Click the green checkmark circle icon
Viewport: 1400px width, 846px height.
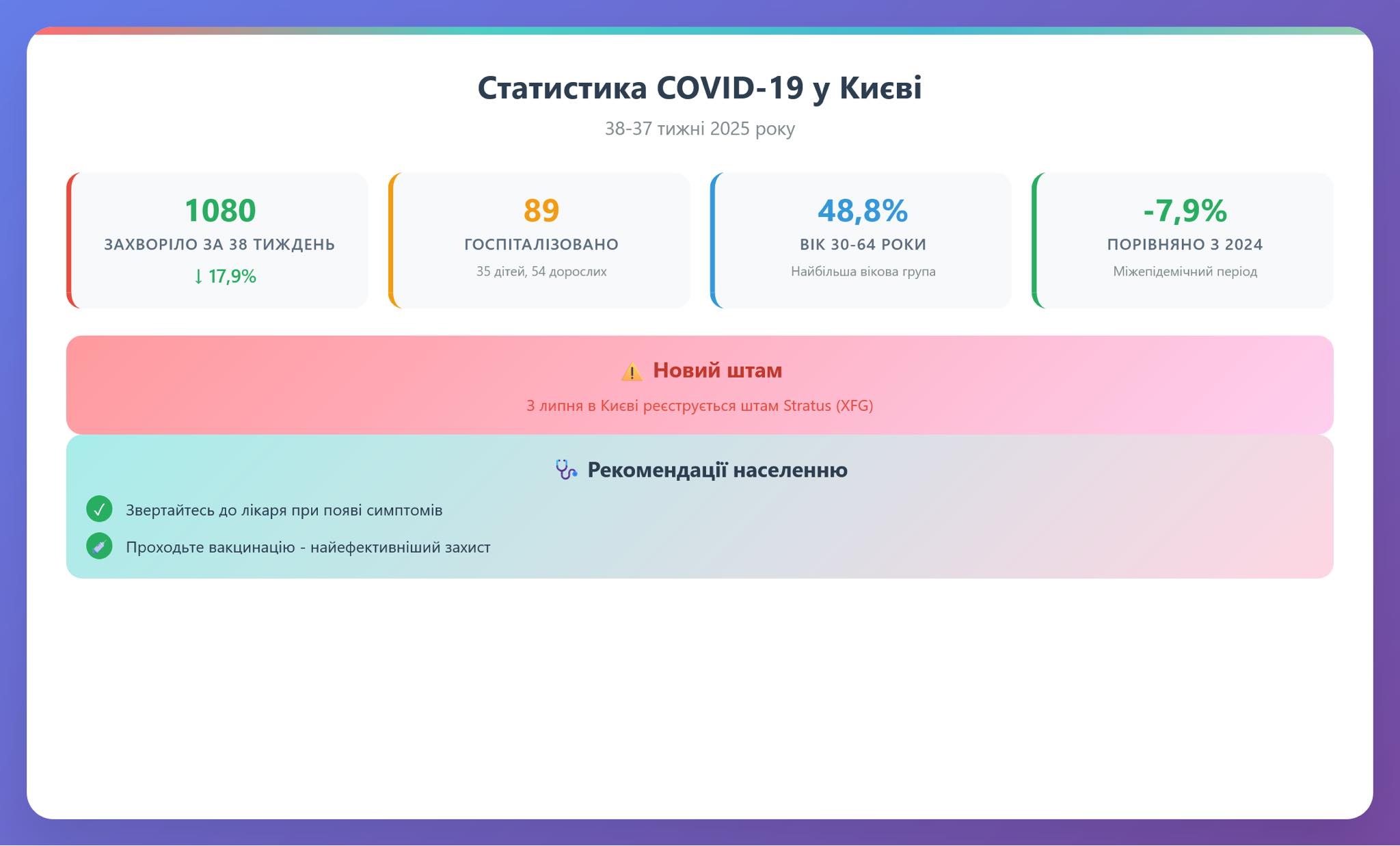click(99, 509)
